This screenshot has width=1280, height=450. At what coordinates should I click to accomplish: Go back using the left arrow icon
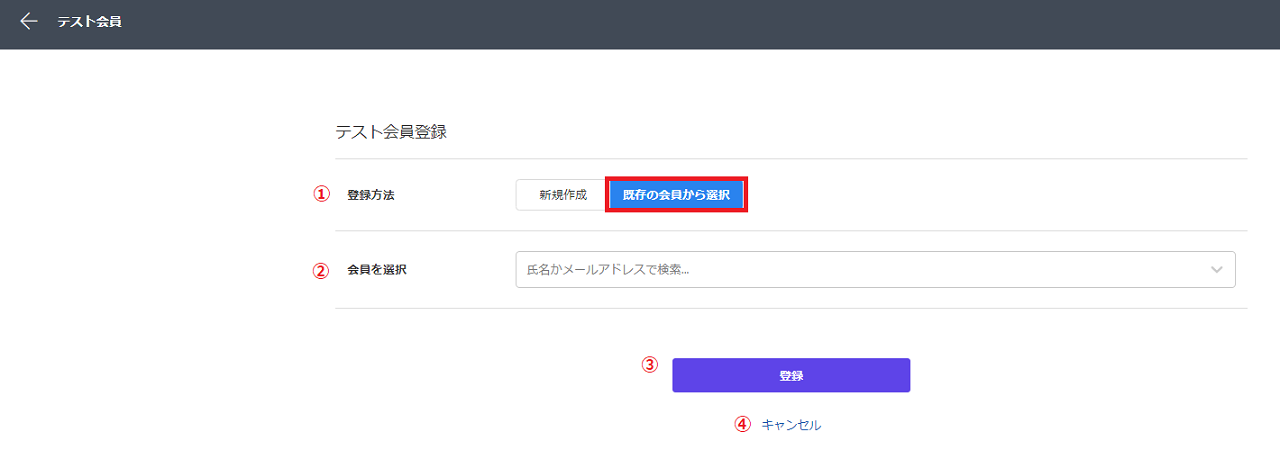pos(28,21)
